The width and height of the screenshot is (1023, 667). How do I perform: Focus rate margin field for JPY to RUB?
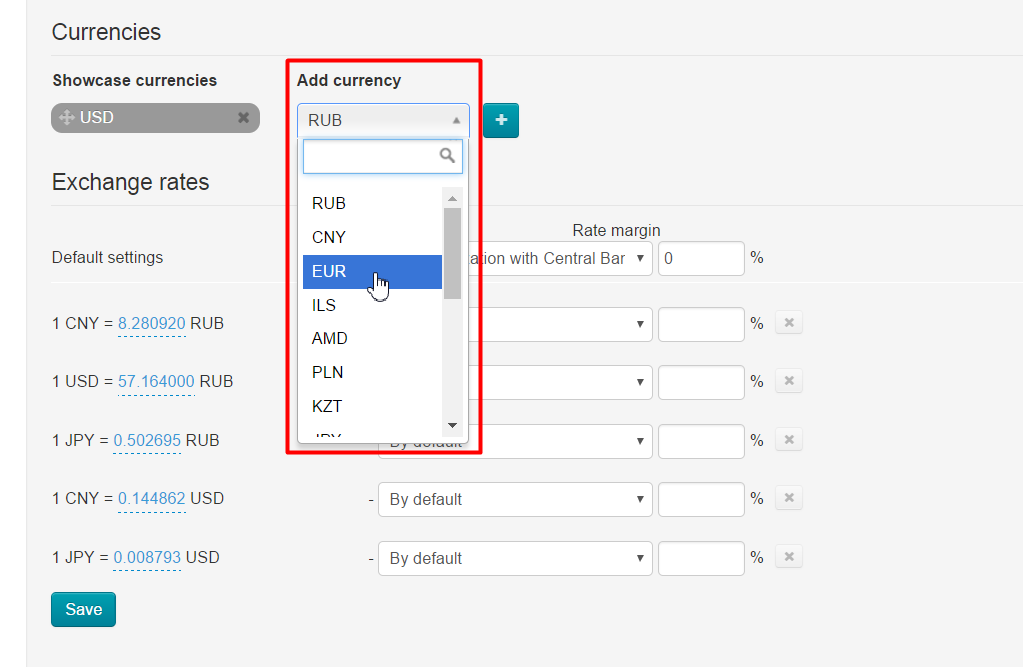[x=701, y=441]
